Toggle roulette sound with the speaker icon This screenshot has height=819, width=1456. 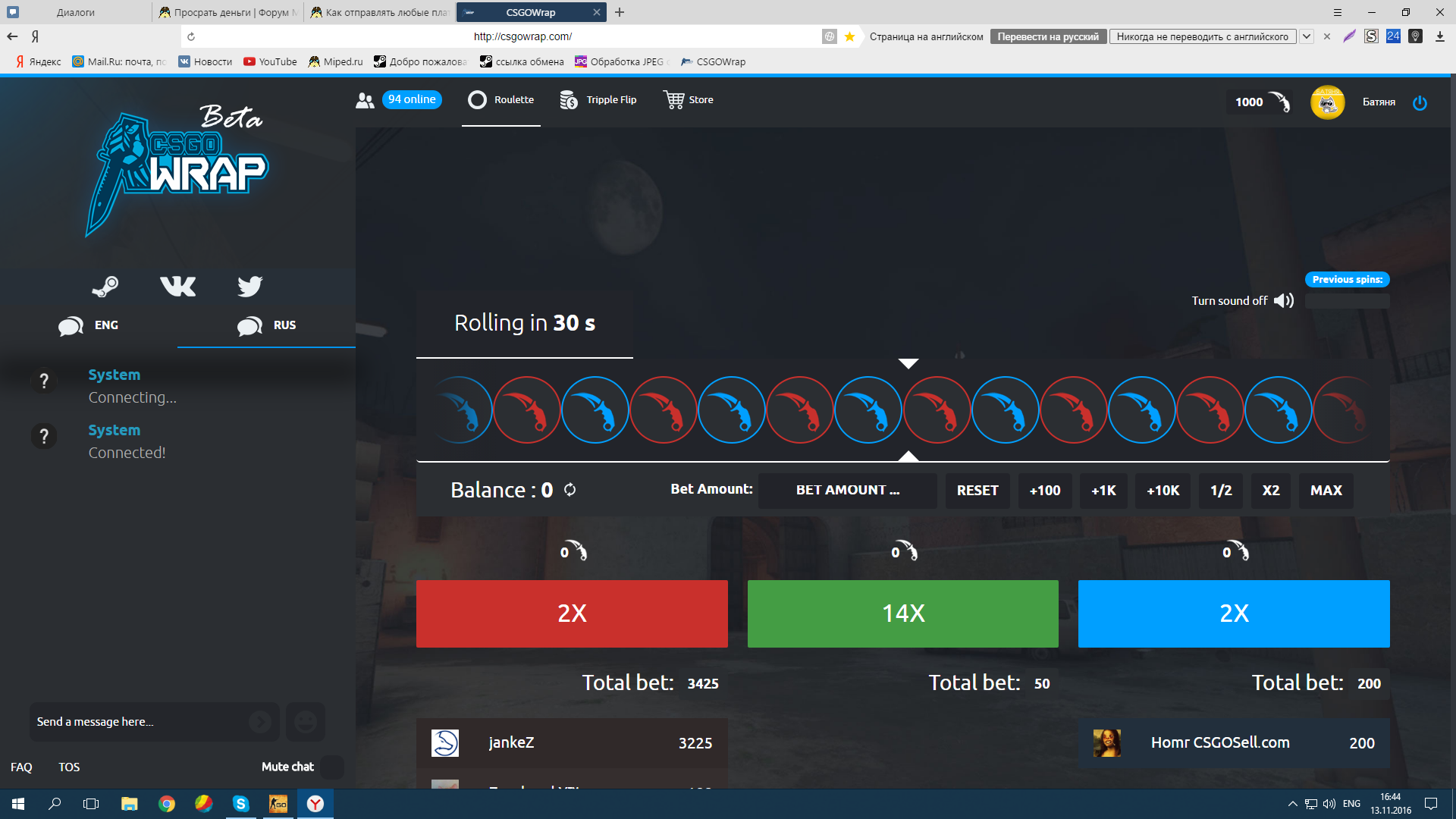tap(1284, 300)
